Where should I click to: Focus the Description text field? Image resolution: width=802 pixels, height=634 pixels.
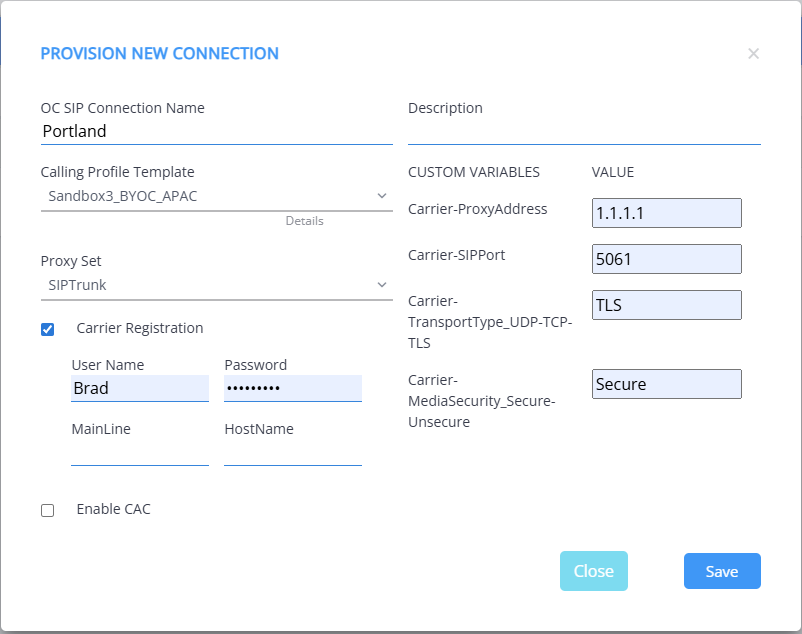coord(583,131)
